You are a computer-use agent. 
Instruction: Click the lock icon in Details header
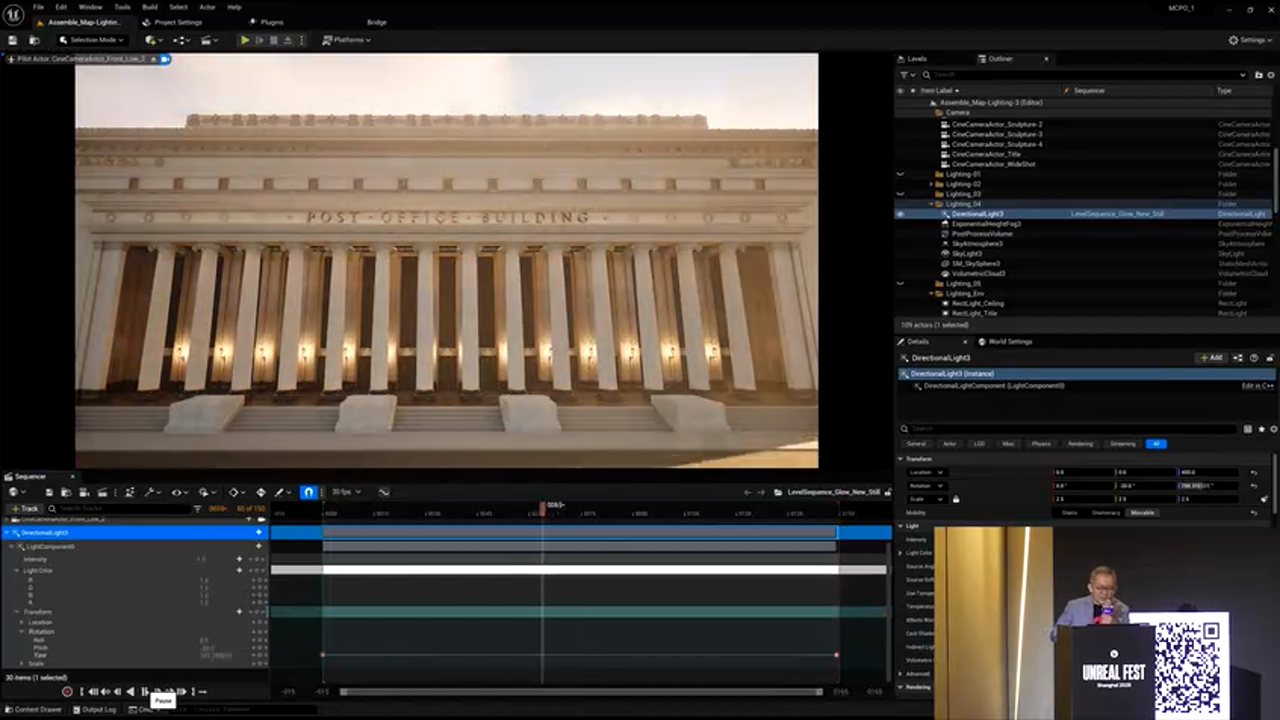[1270, 357]
